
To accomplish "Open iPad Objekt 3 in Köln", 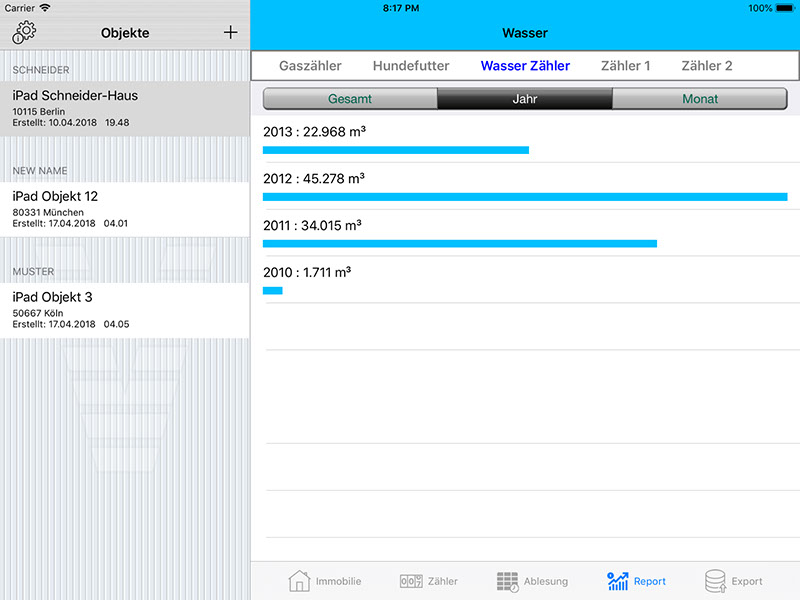I will click(124, 310).
